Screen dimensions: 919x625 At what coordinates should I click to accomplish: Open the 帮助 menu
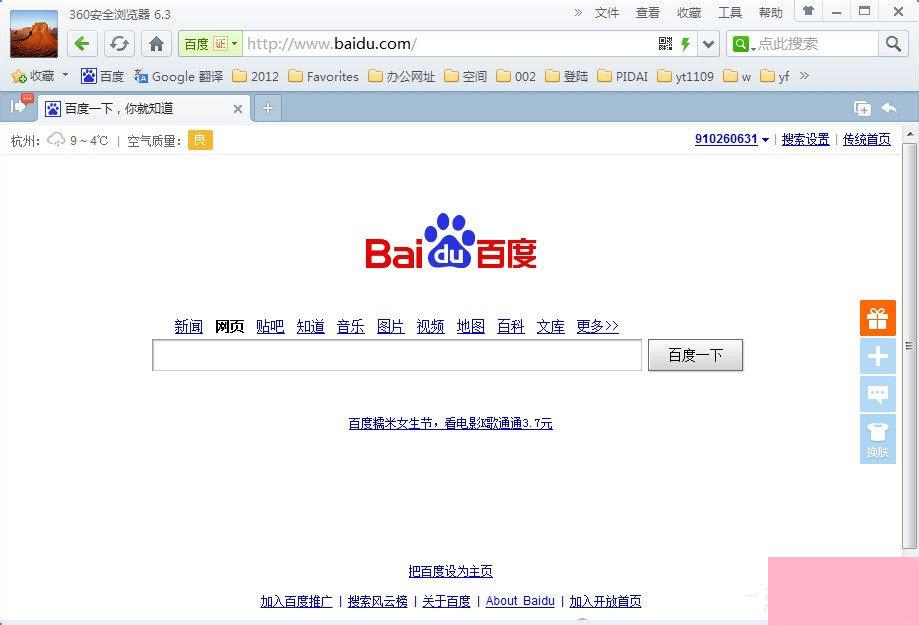click(771, 13)
